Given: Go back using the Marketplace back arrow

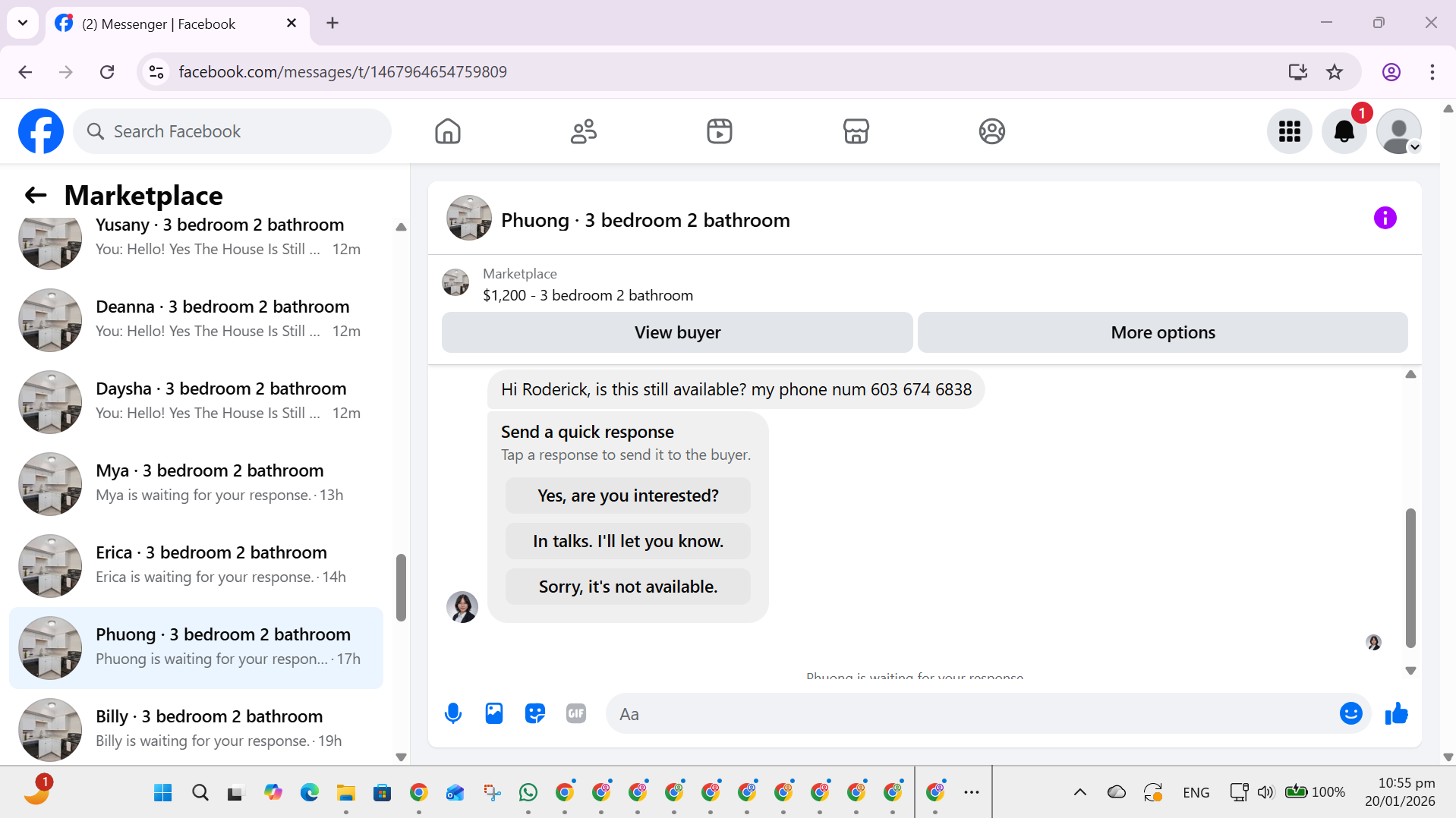Looking at the screenshot, I should [x=36, y=195].
